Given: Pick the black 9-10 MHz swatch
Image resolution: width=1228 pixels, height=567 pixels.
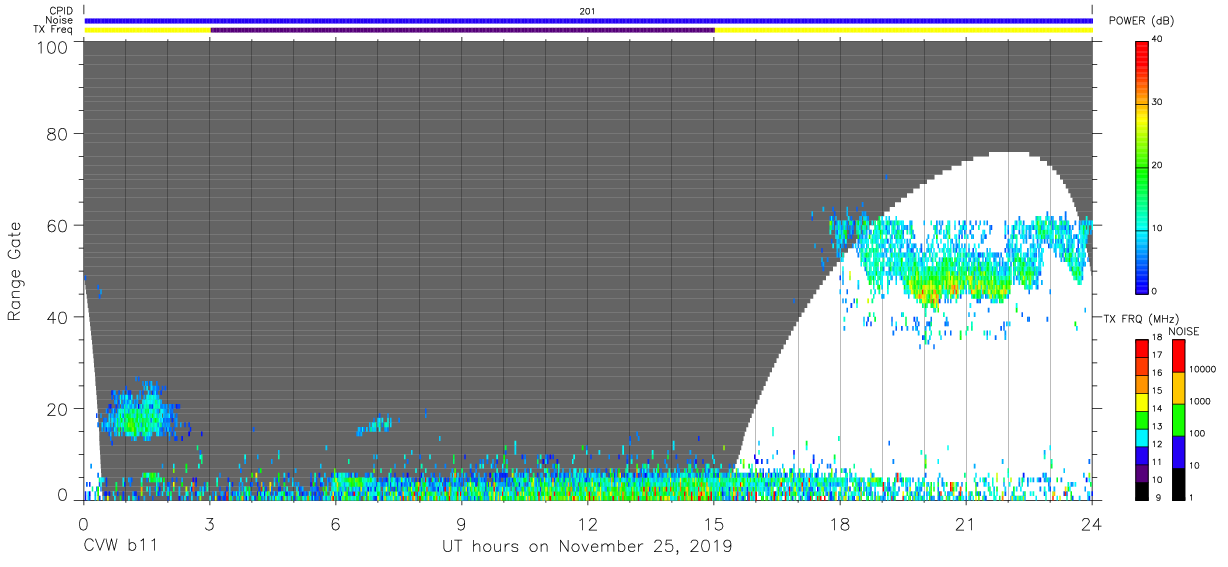Looking at the screenshot, I should click(1141, 489).
